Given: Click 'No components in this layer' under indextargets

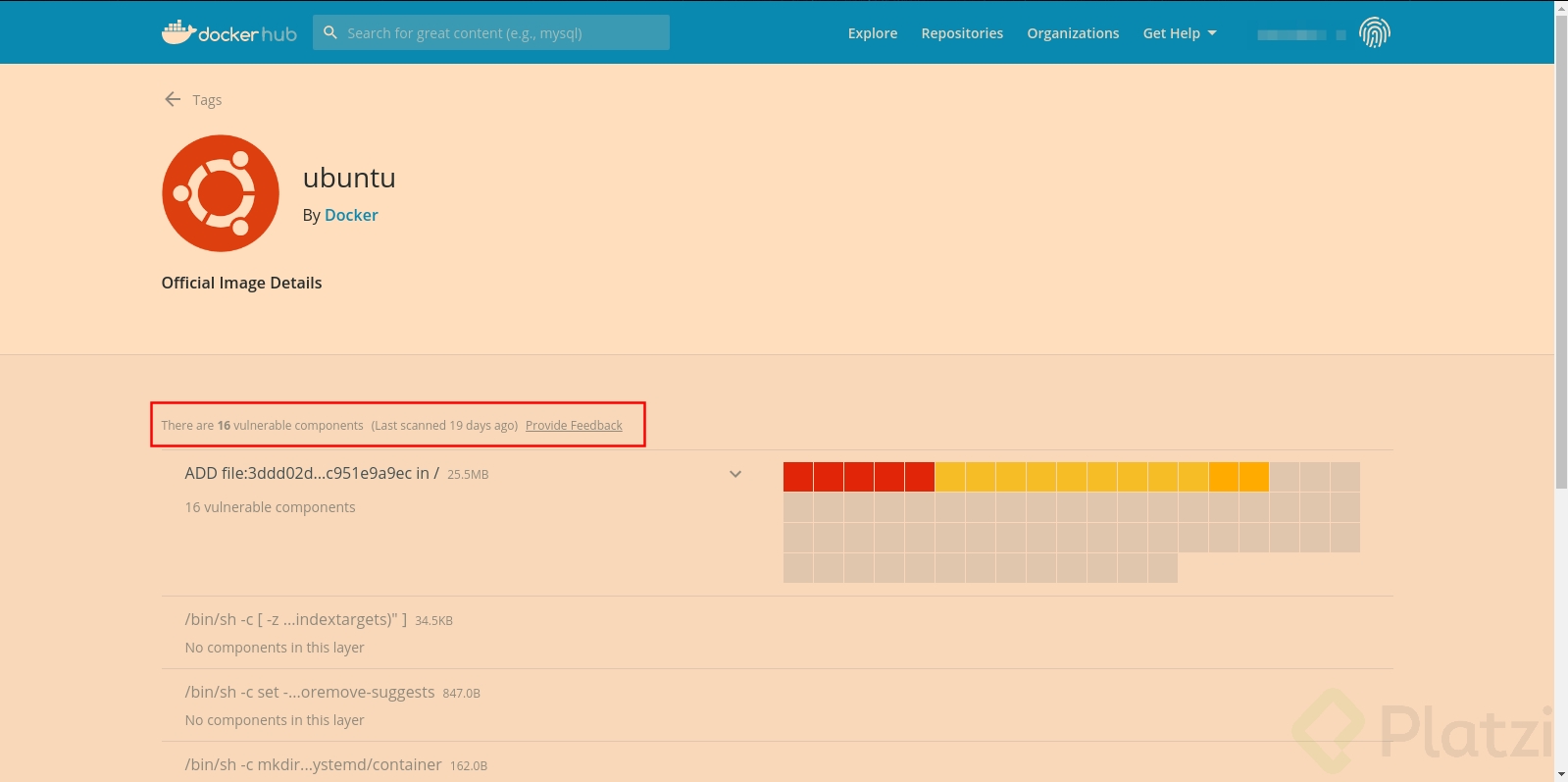Looking at the screenshot, I should coord(275,648).
